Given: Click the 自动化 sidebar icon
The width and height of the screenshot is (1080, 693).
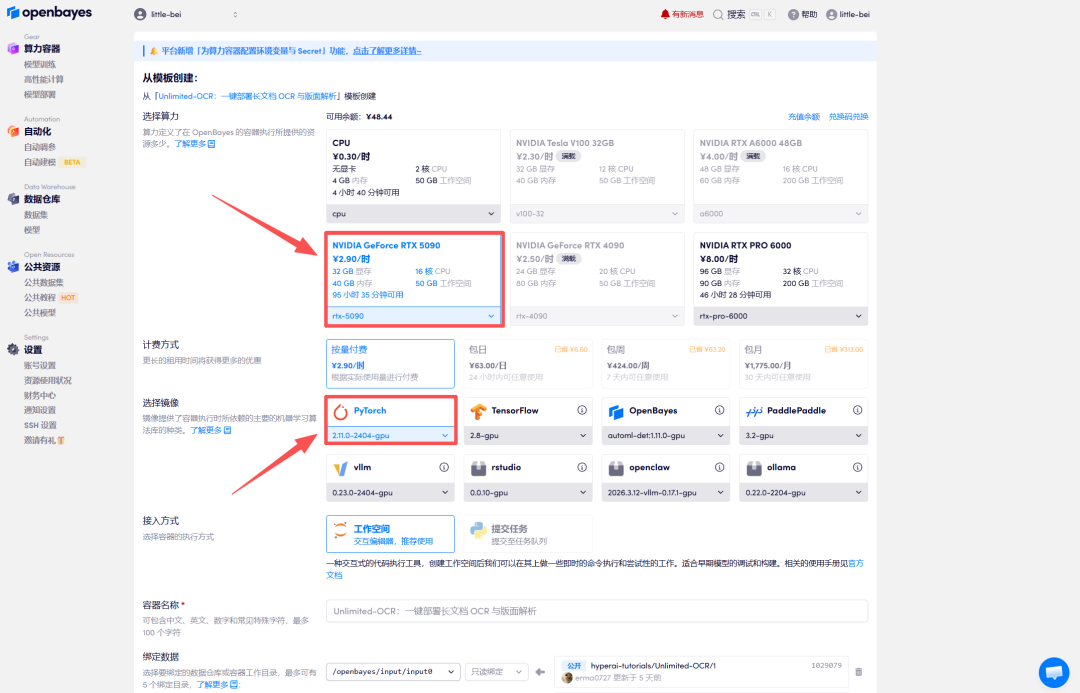Looking at the screenshot, I should pos(13,131).
